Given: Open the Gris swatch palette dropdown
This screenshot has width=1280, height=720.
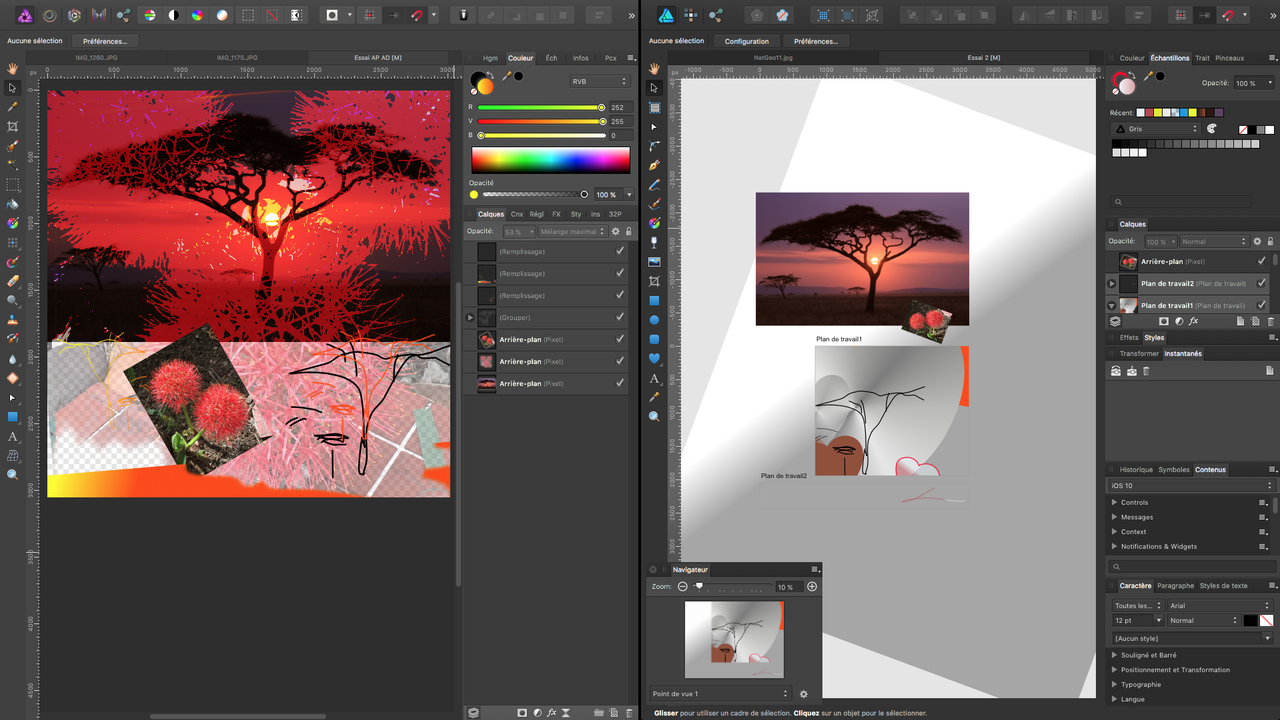Looking at the screenshot, I should 1156,128.
